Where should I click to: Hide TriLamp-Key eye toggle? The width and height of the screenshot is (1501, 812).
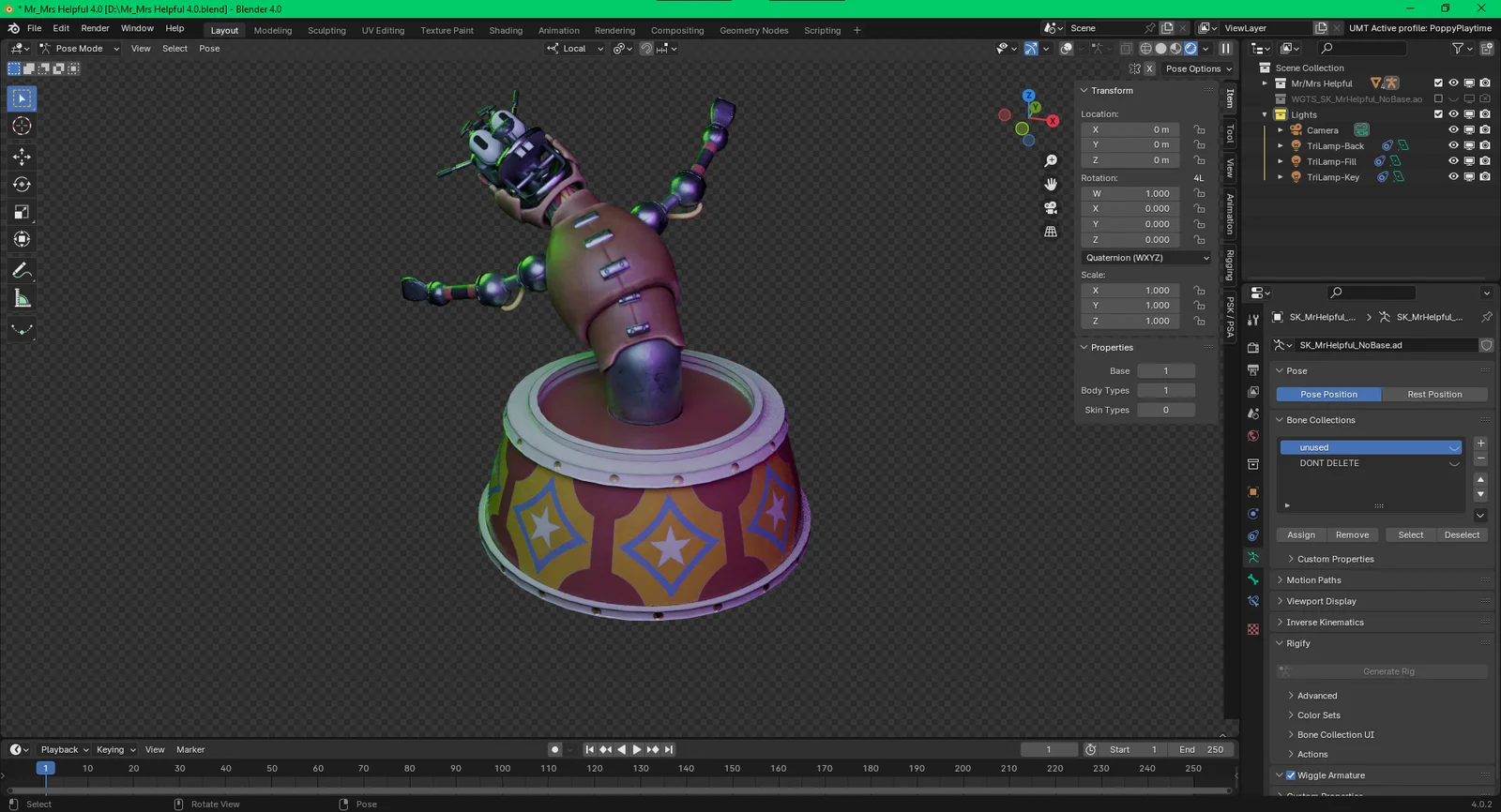click(1453, 176)
